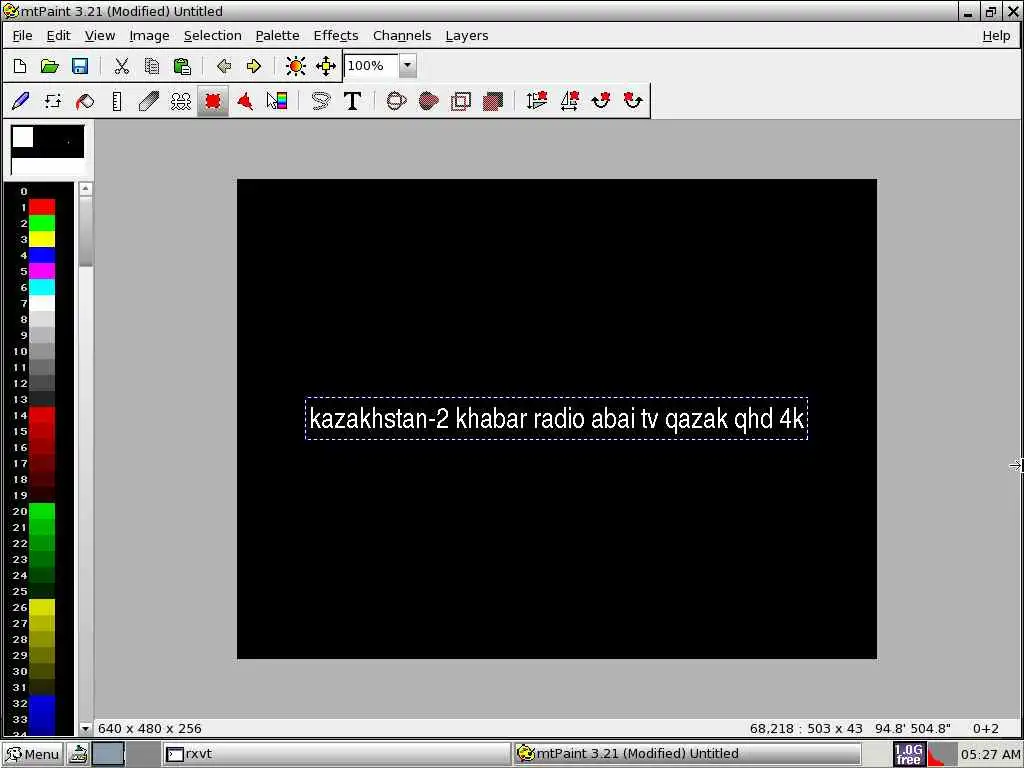
Task: Open the View menu
Action: (100, 36)
